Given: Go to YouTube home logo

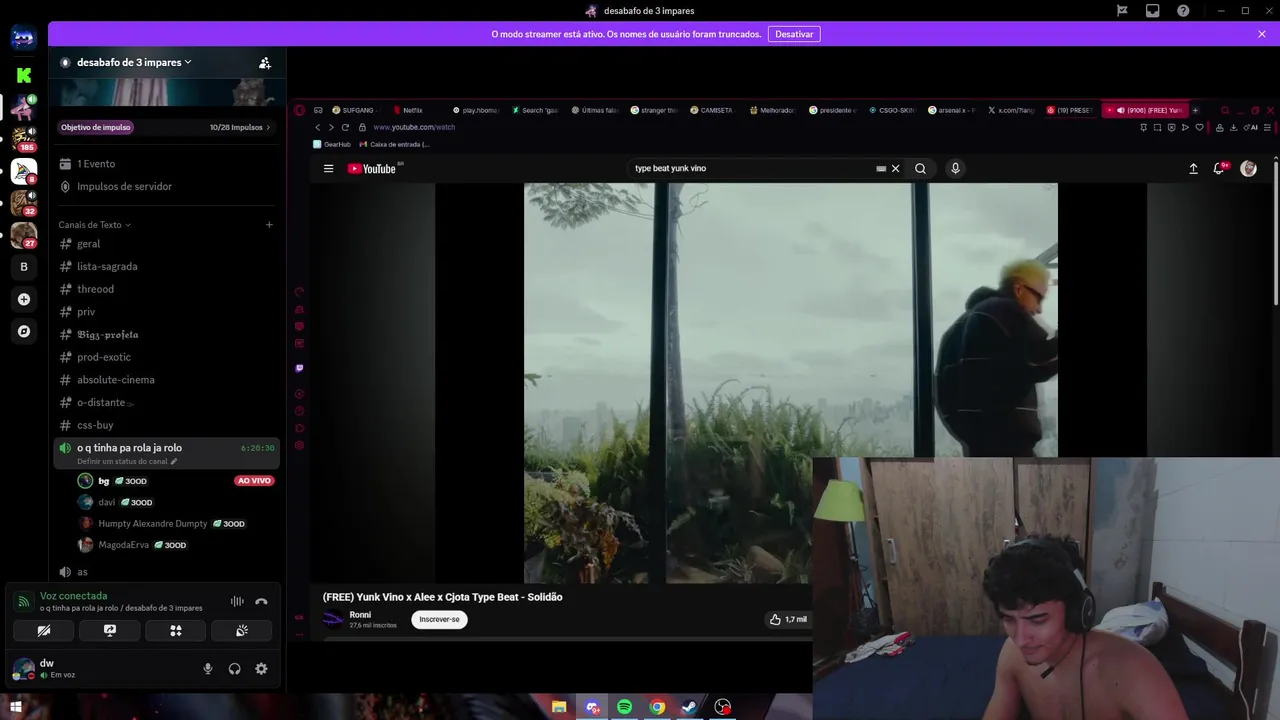Looking at the screenshot, I should pos(373,168).
